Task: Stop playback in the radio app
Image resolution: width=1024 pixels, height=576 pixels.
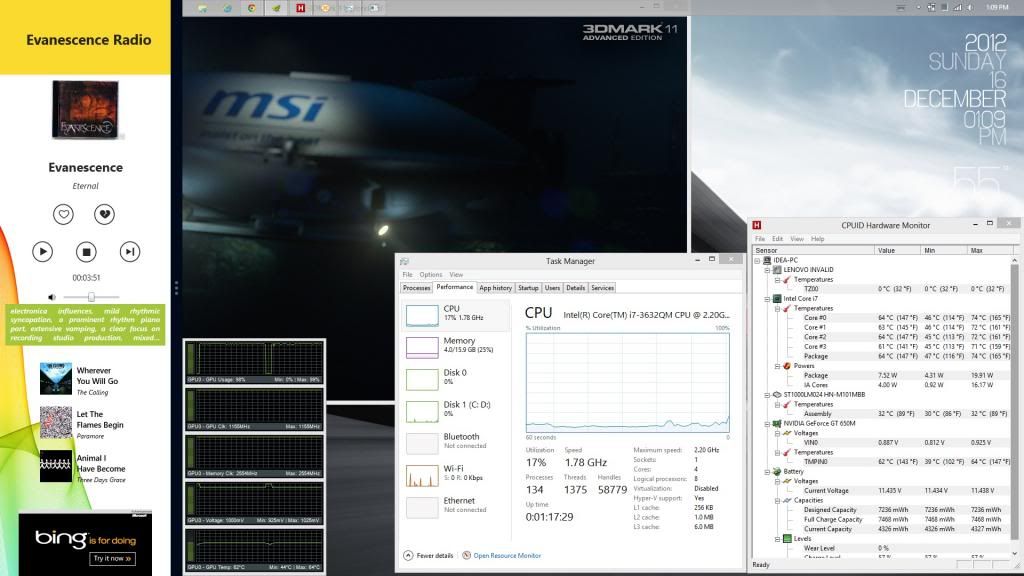Action: pos(86,251)
